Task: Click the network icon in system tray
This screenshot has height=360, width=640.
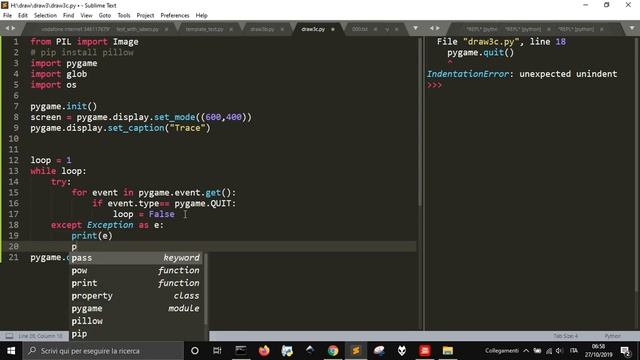Action: click(549, 351)
